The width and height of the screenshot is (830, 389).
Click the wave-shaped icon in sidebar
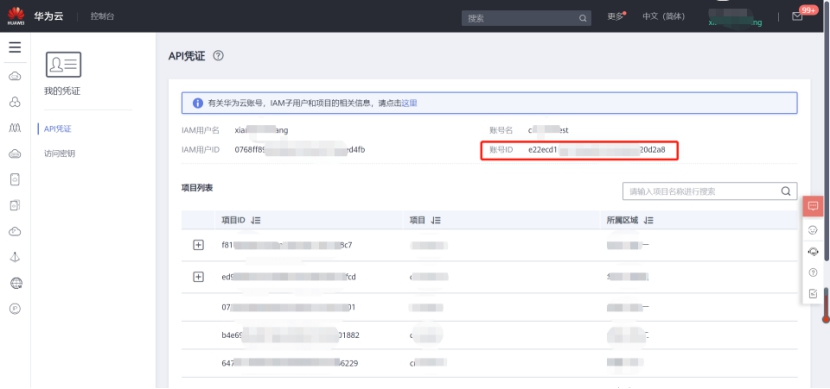15,128
